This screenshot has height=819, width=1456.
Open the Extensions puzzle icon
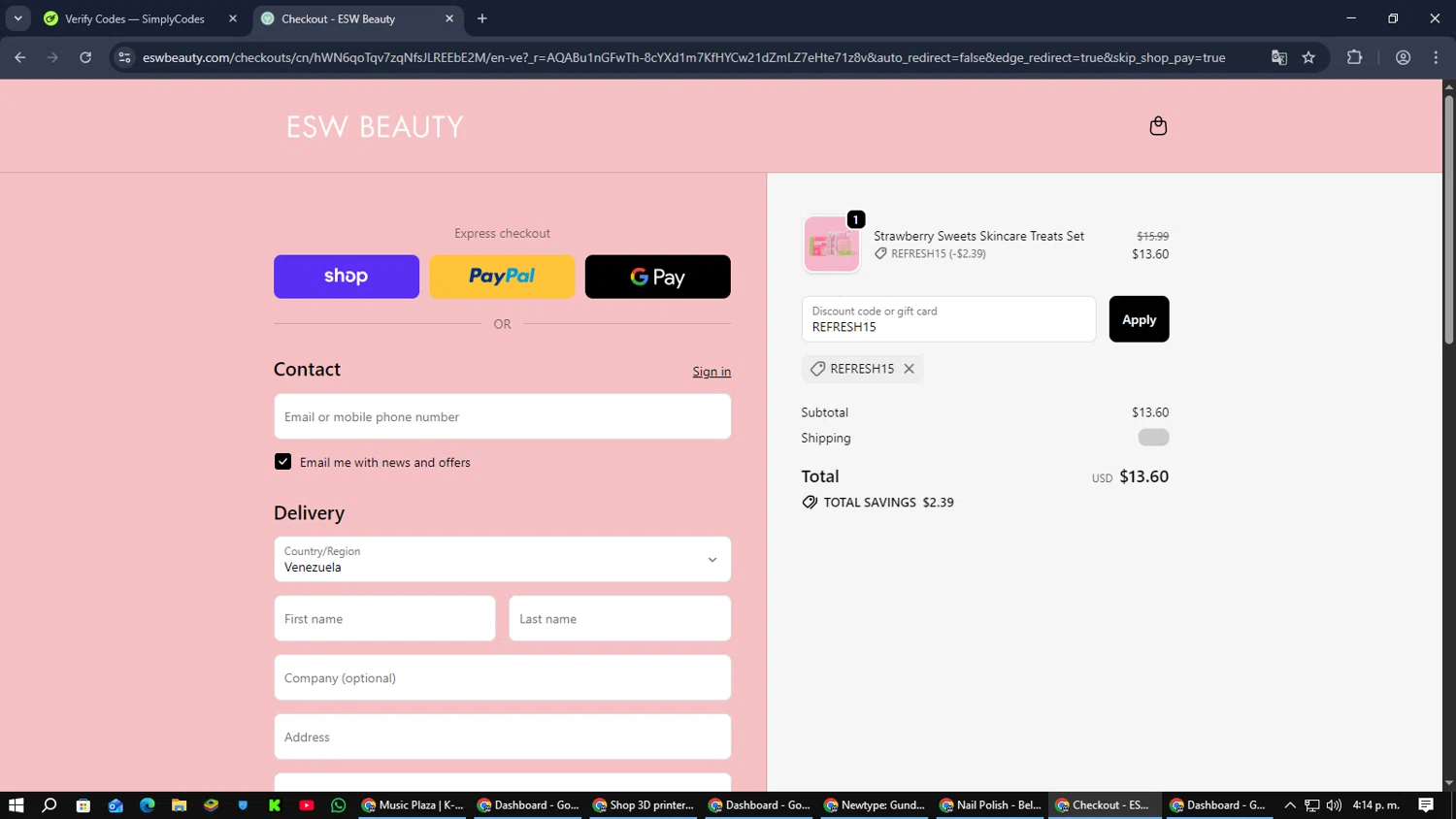(1354, 57)
